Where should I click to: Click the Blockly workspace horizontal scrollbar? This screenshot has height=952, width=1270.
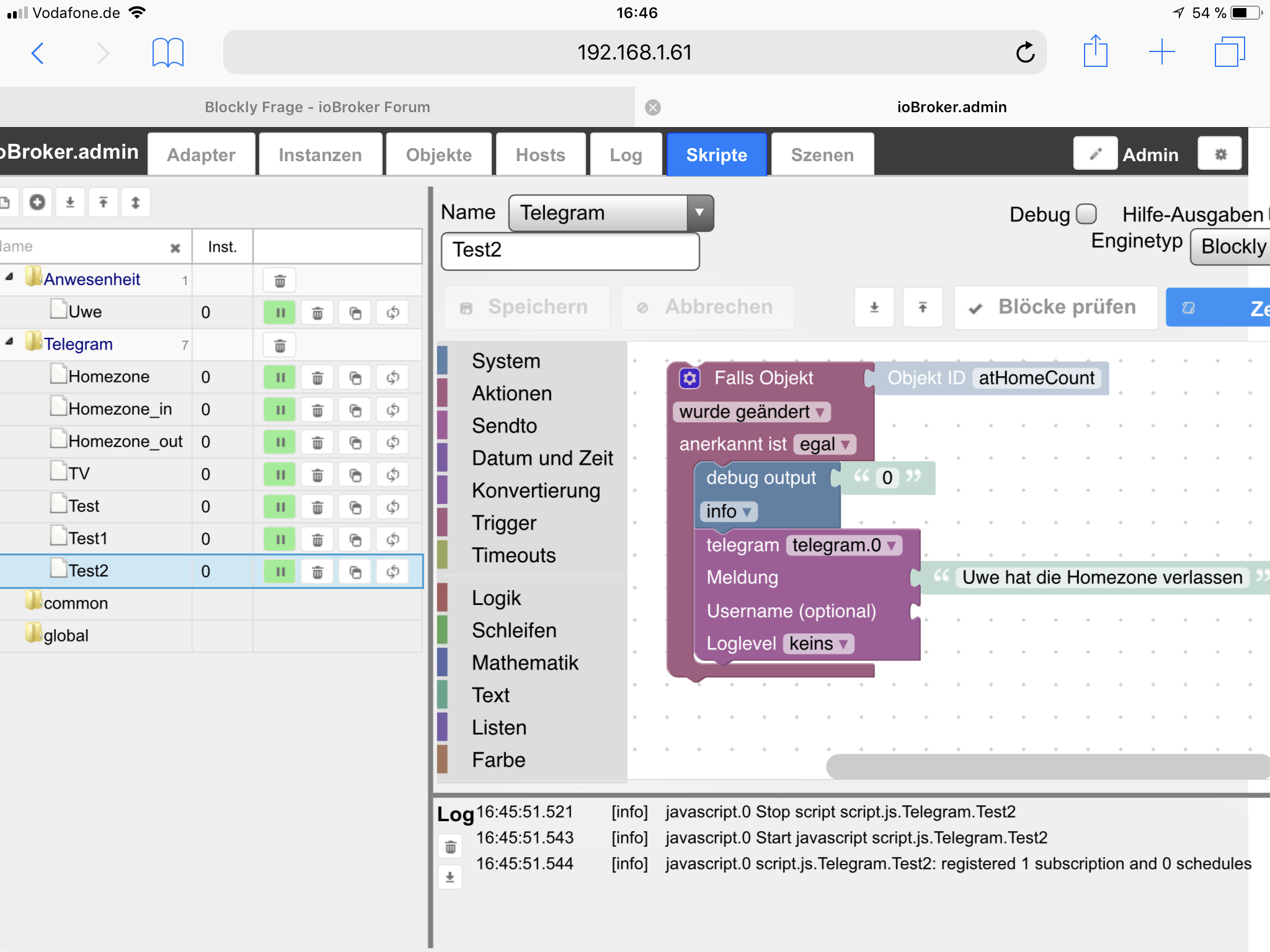coord(1047,767)
